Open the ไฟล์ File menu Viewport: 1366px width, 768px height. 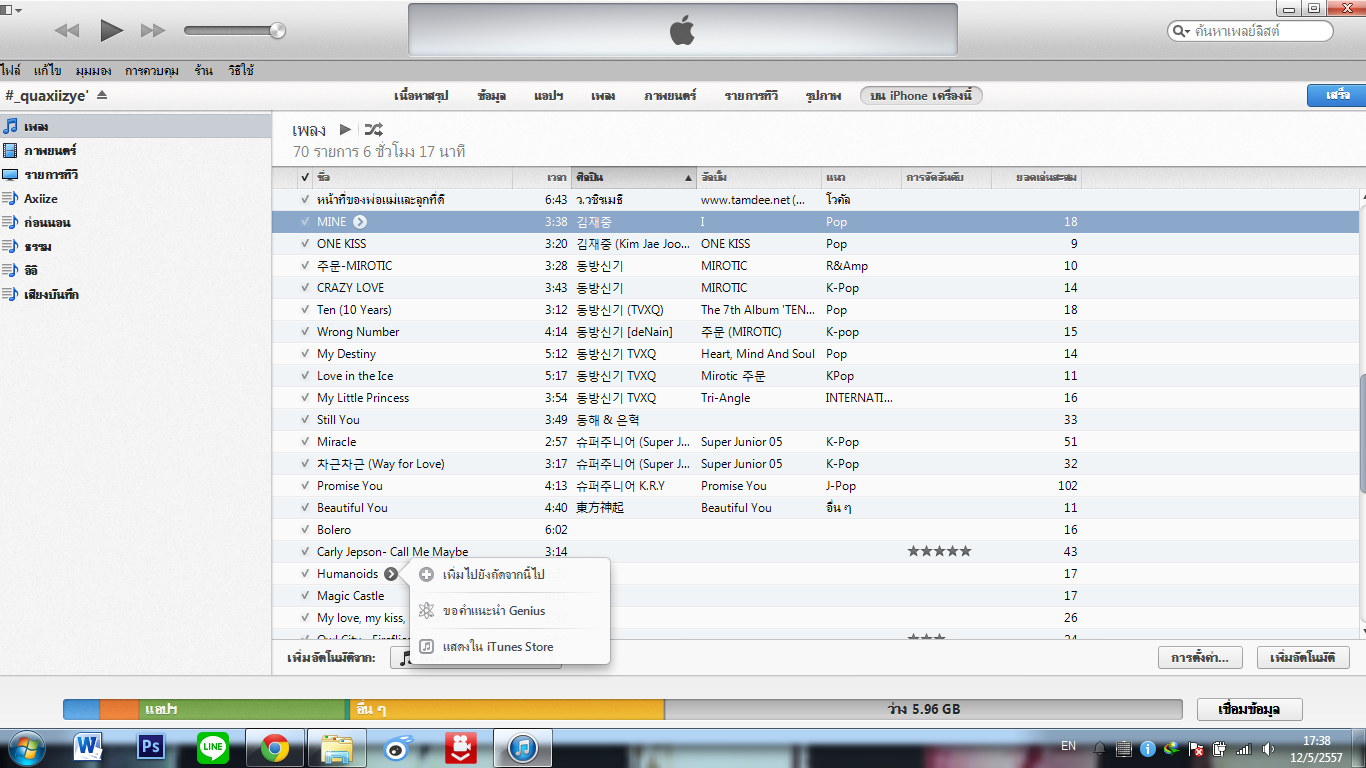point(11,71)
